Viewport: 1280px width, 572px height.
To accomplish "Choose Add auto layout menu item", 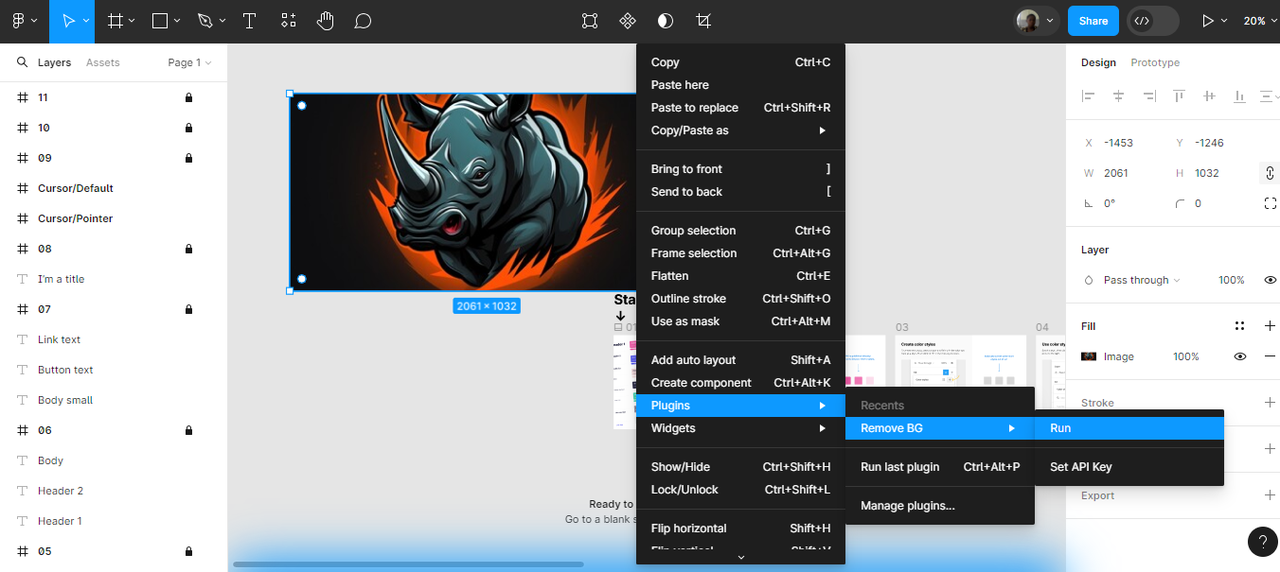I will pyautogui.click(x=741, y=360).
